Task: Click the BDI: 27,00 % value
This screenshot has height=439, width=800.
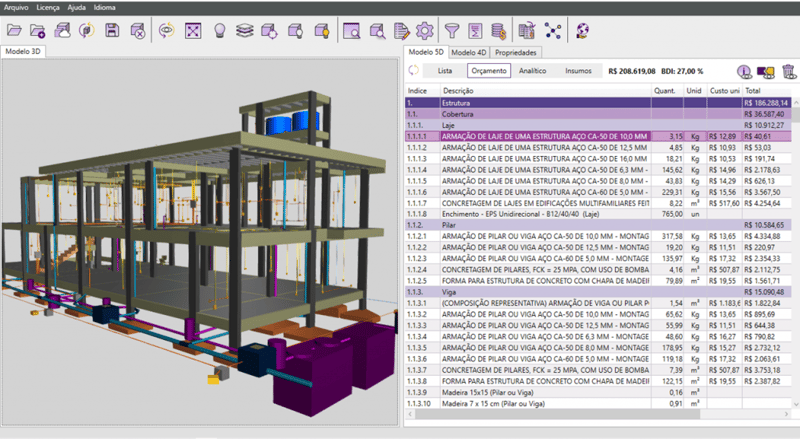Action: [682, 71]
